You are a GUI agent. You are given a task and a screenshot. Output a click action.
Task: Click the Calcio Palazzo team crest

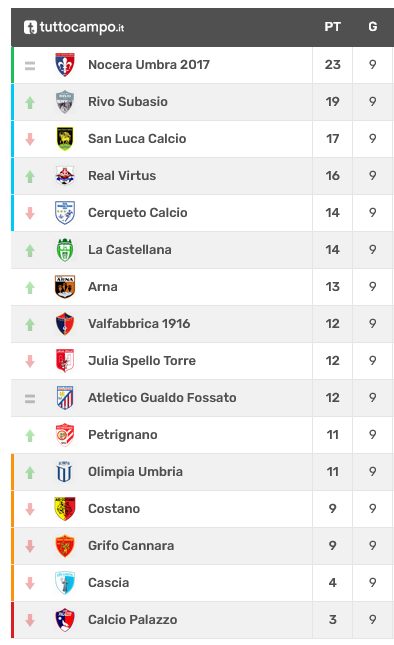(65, 620)
